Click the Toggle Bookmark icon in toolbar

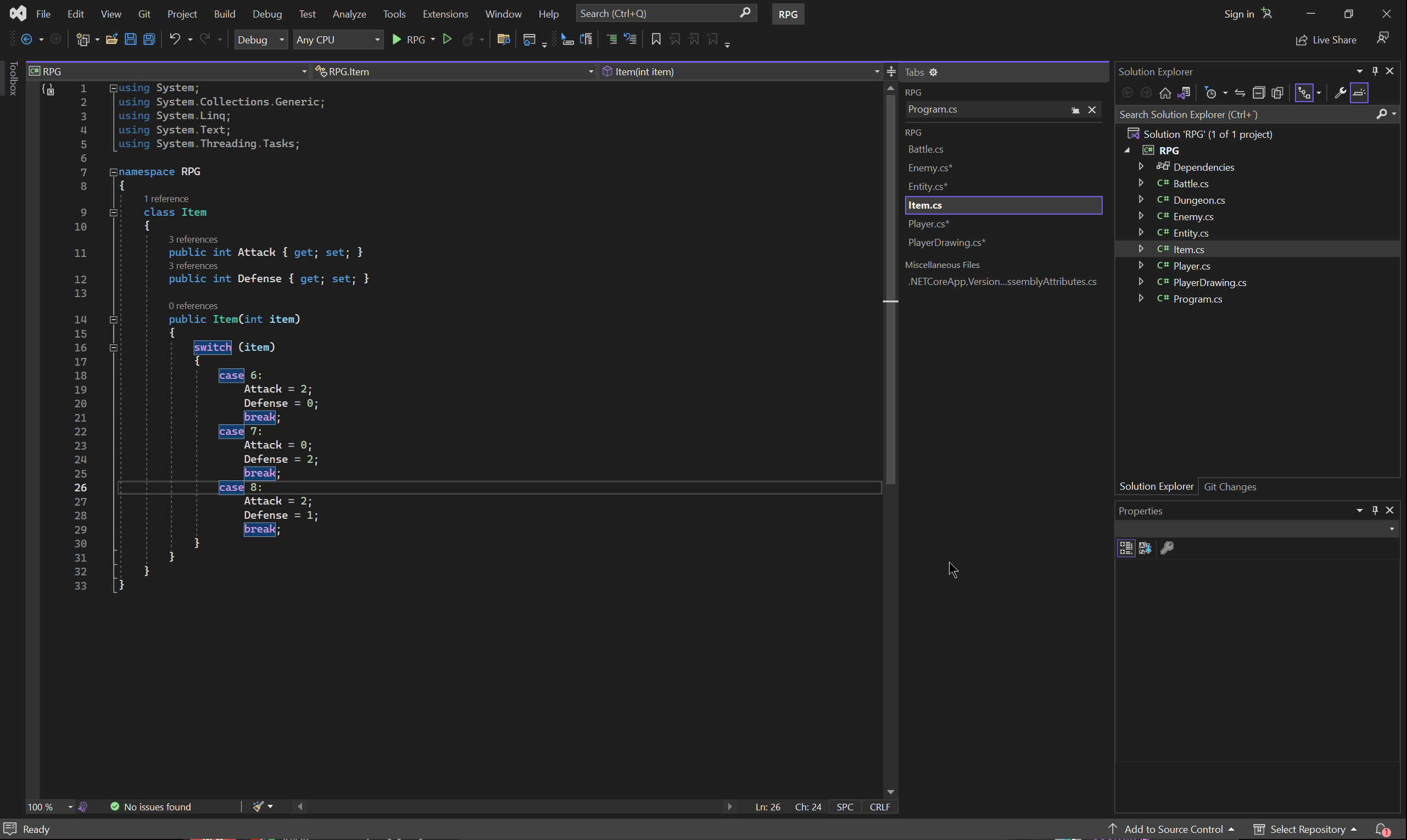coord(656,39)
